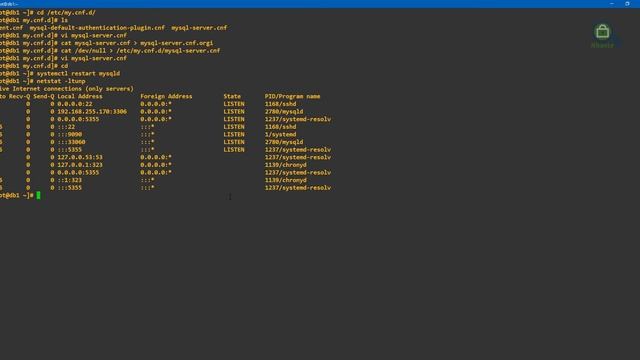Click 'LISTEN' state in the 192.168.255.170:3306 row
This screenshot has height=360, width=640.
(x=234, y=111)
